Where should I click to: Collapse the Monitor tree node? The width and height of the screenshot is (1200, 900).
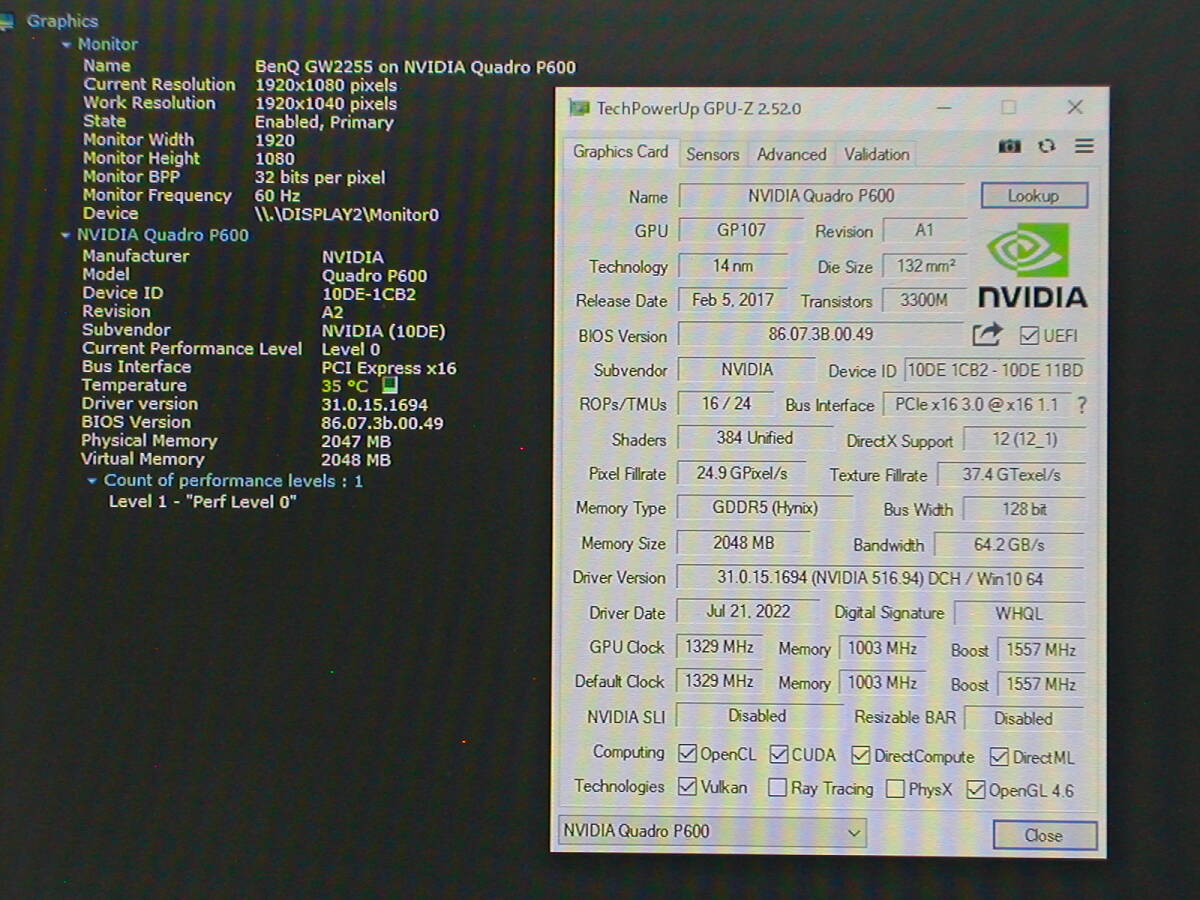pyautogui.click(x=66, y=45)
